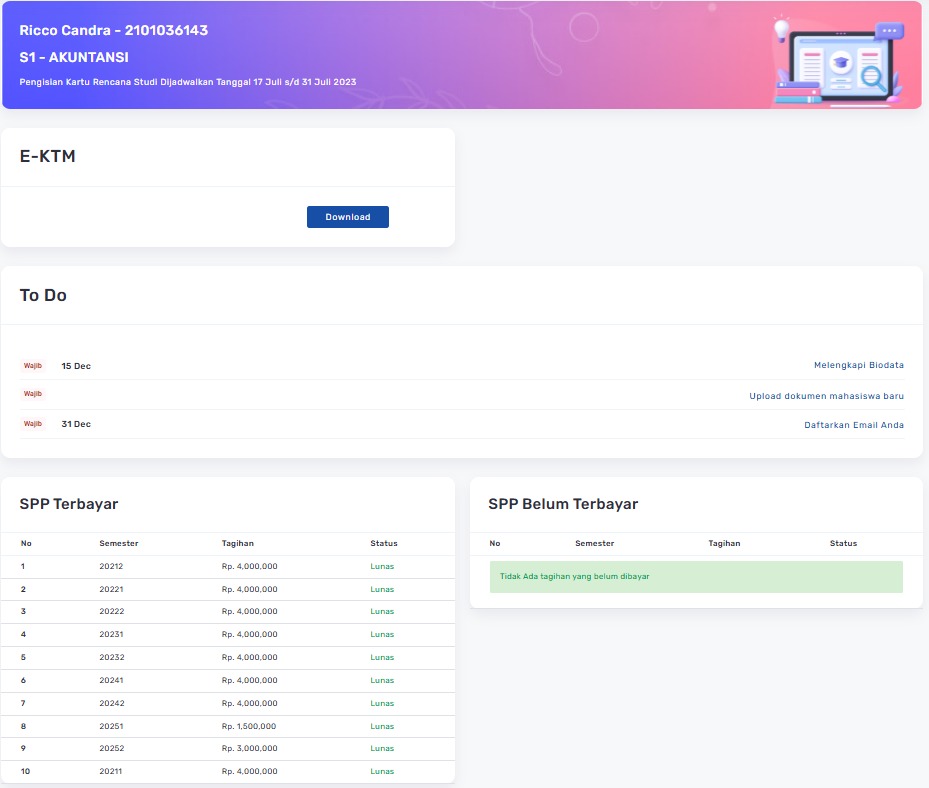929x788 pixels.
Task: Click the Wajib badge beside 15 Dec
Action: point(33,366)
